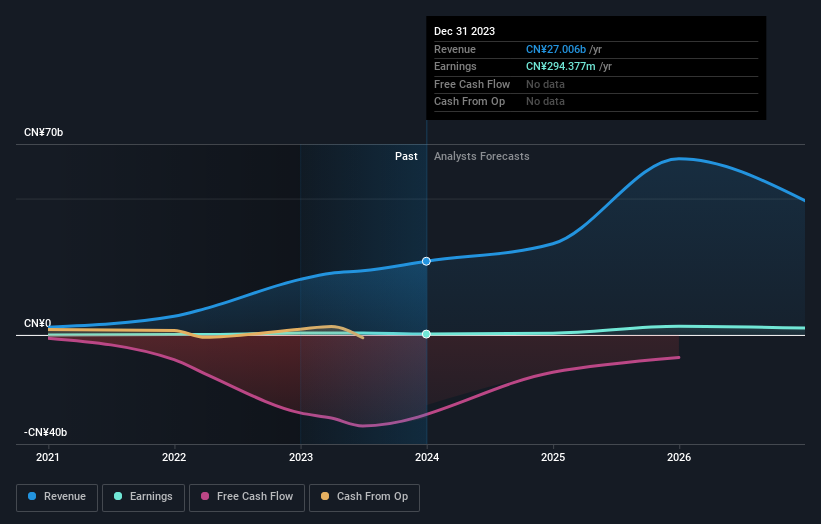Click the 2021 x-axis label

point(48,458)
